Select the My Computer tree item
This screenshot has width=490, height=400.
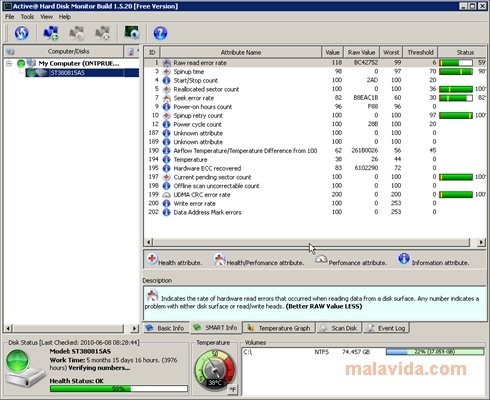pyautogui.click(x=79, y=63)
